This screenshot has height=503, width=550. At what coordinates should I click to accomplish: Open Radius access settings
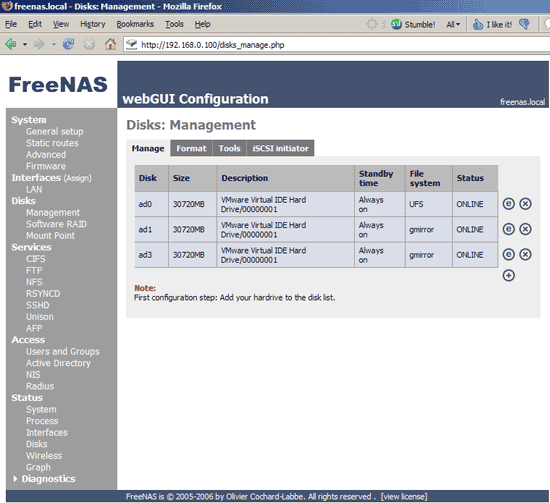click(x=40, y=386)
